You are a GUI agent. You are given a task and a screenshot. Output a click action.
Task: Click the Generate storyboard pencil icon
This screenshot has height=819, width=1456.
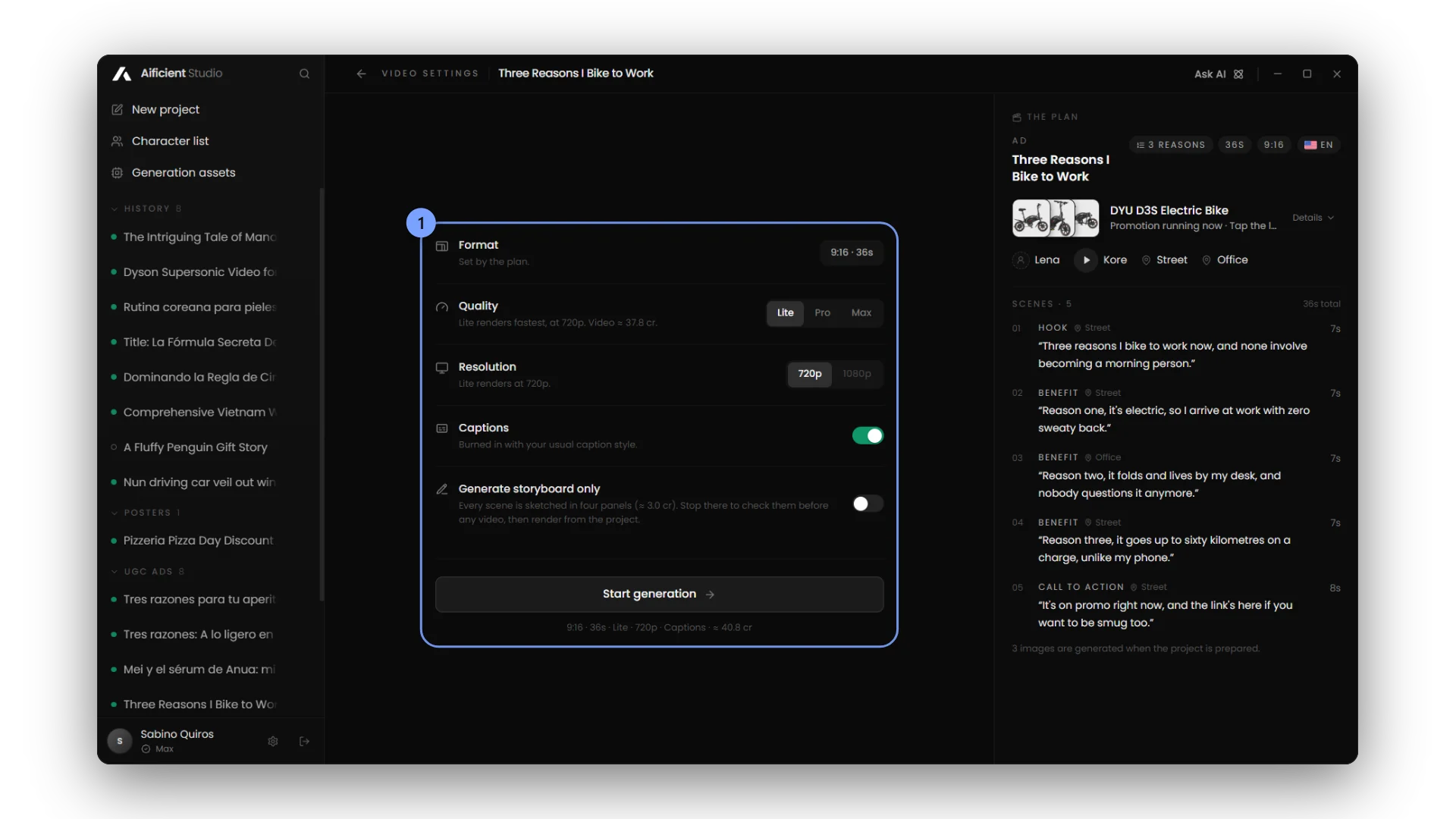tap(442, 488)
